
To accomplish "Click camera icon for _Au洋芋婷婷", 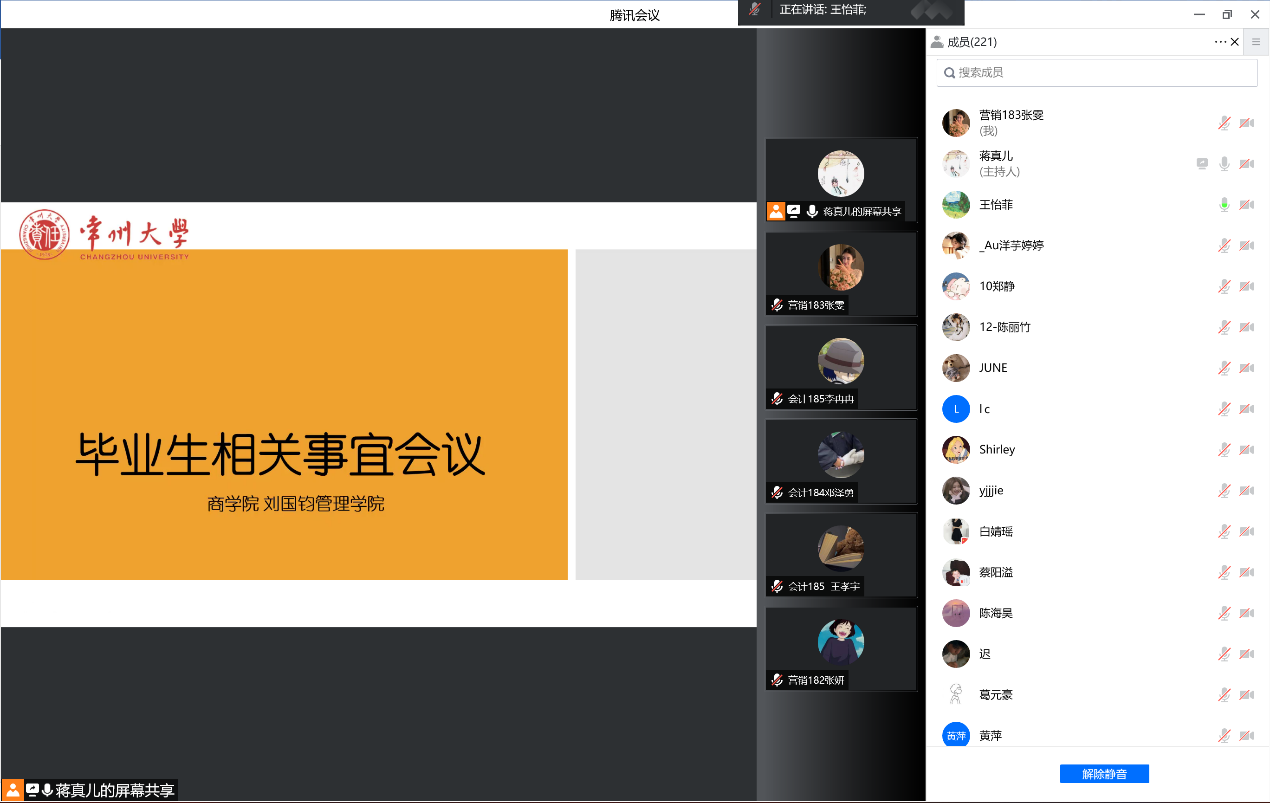I will click(x=1247, y=246).
